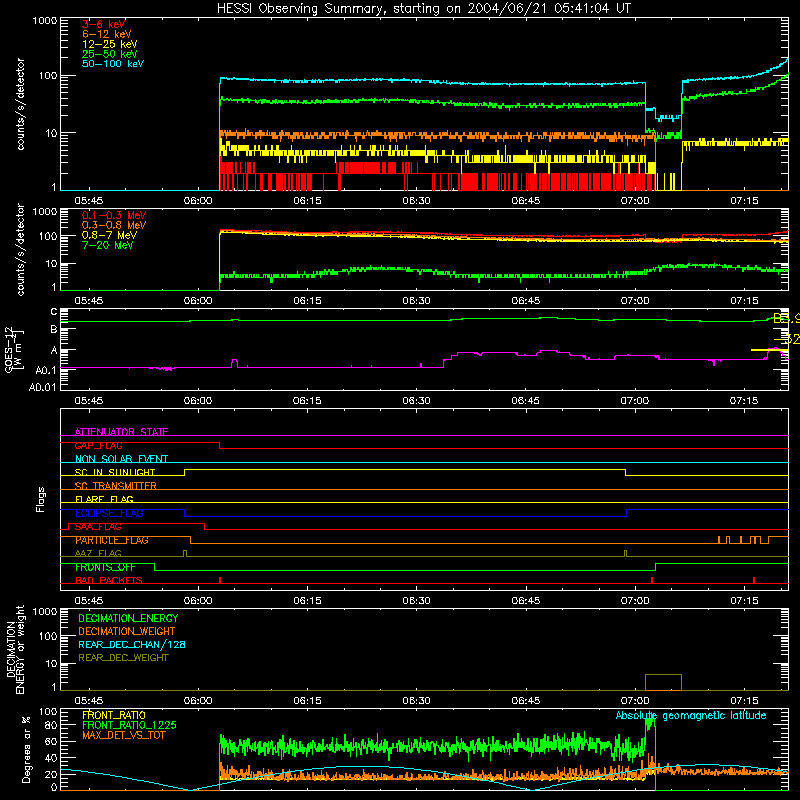Click the SC_IN_SUNLIGHT flag label
This screenshot has width=800, height=800.
(115, 472)
